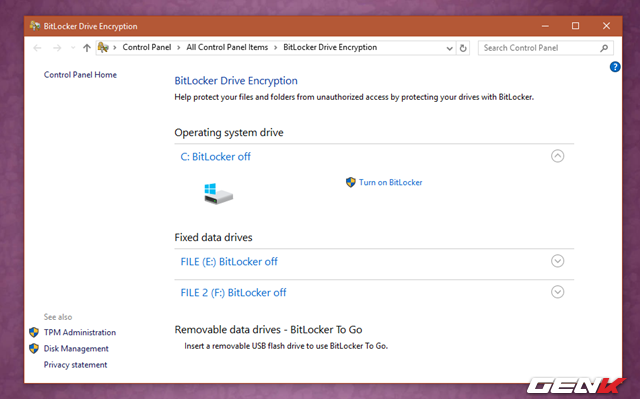This screenshot has height=399, width=640.
Task: Collapse the C: drive section
Action: [558, 156]
